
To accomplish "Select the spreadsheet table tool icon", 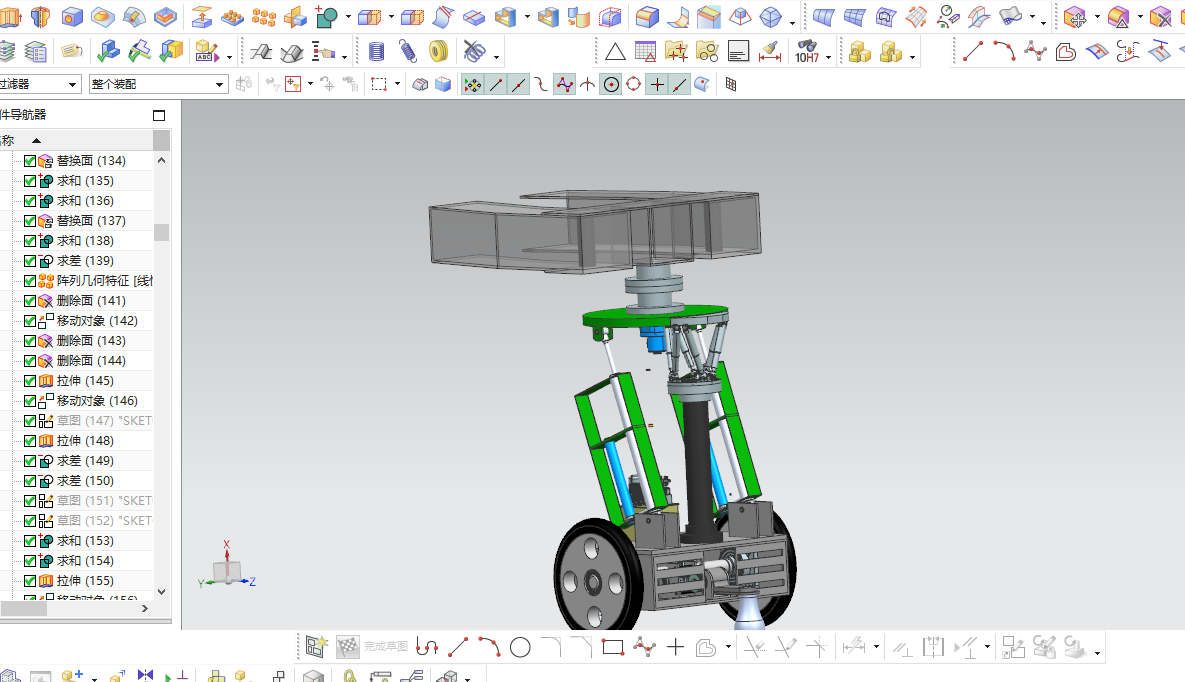I will (645, 51).
